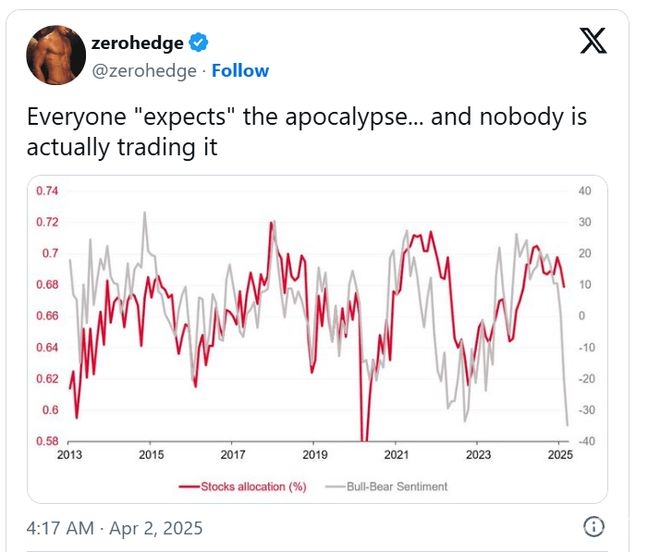The width and height of the screenshot is (660, 552).
Task: Click the Stocks allocation (%) legend entry
Action: 253,487
